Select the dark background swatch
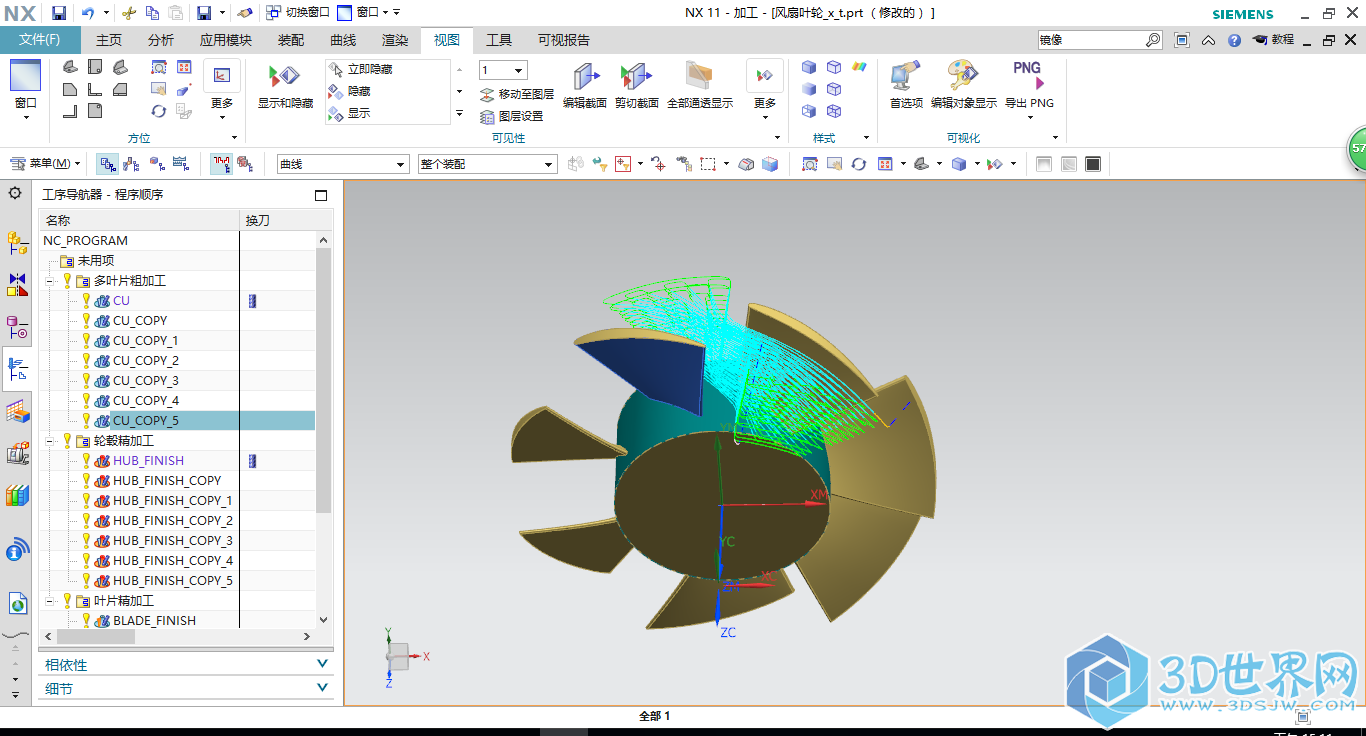Viewport: 1366px width, 736px height. 1093,164
